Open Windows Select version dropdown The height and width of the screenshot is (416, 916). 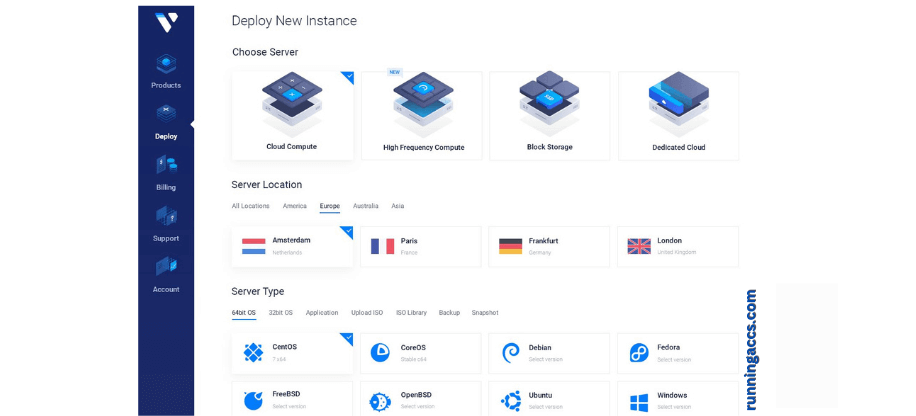tap(674, 406)
